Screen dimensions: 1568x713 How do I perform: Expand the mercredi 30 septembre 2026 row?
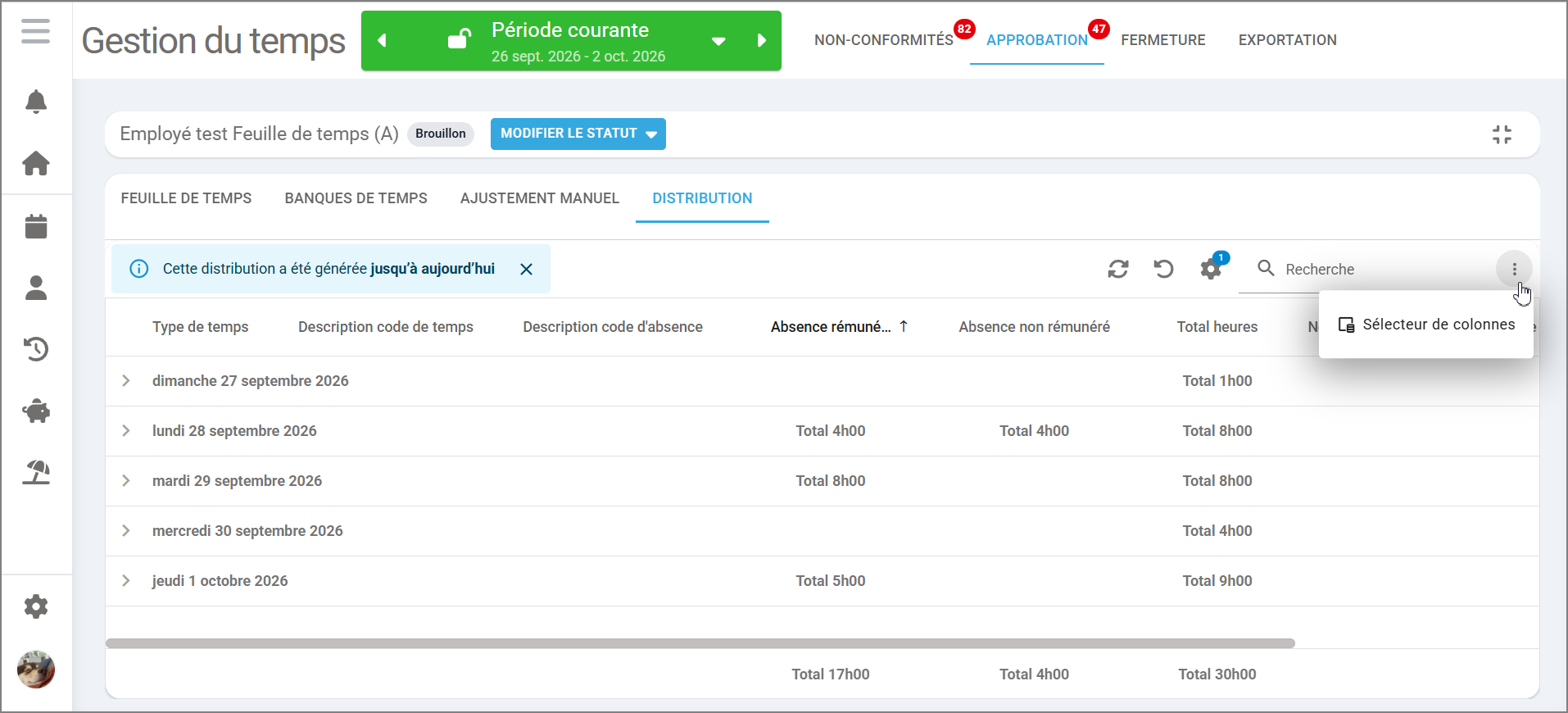[x=126, y=530]
